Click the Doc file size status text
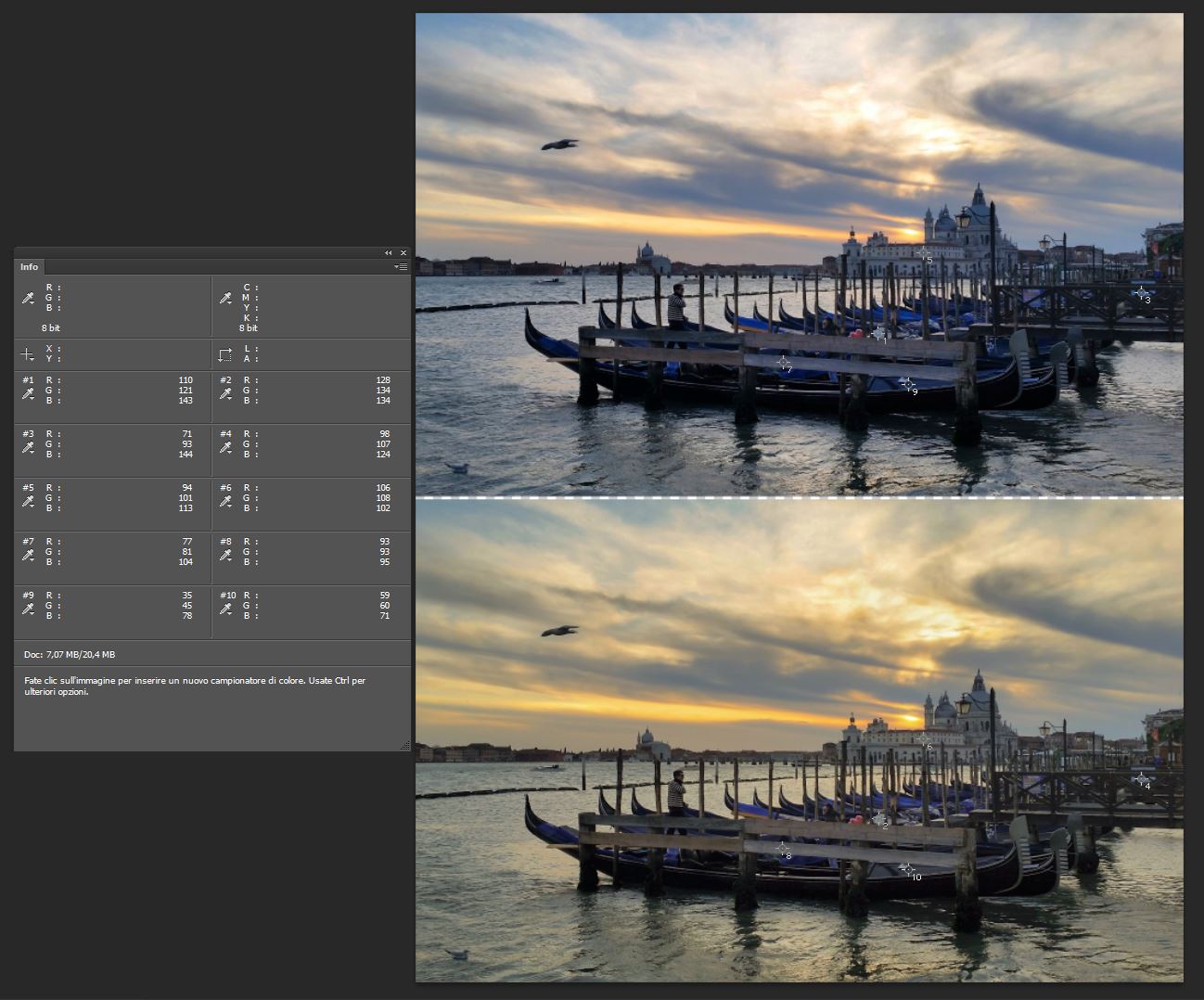 coord(70,655)
